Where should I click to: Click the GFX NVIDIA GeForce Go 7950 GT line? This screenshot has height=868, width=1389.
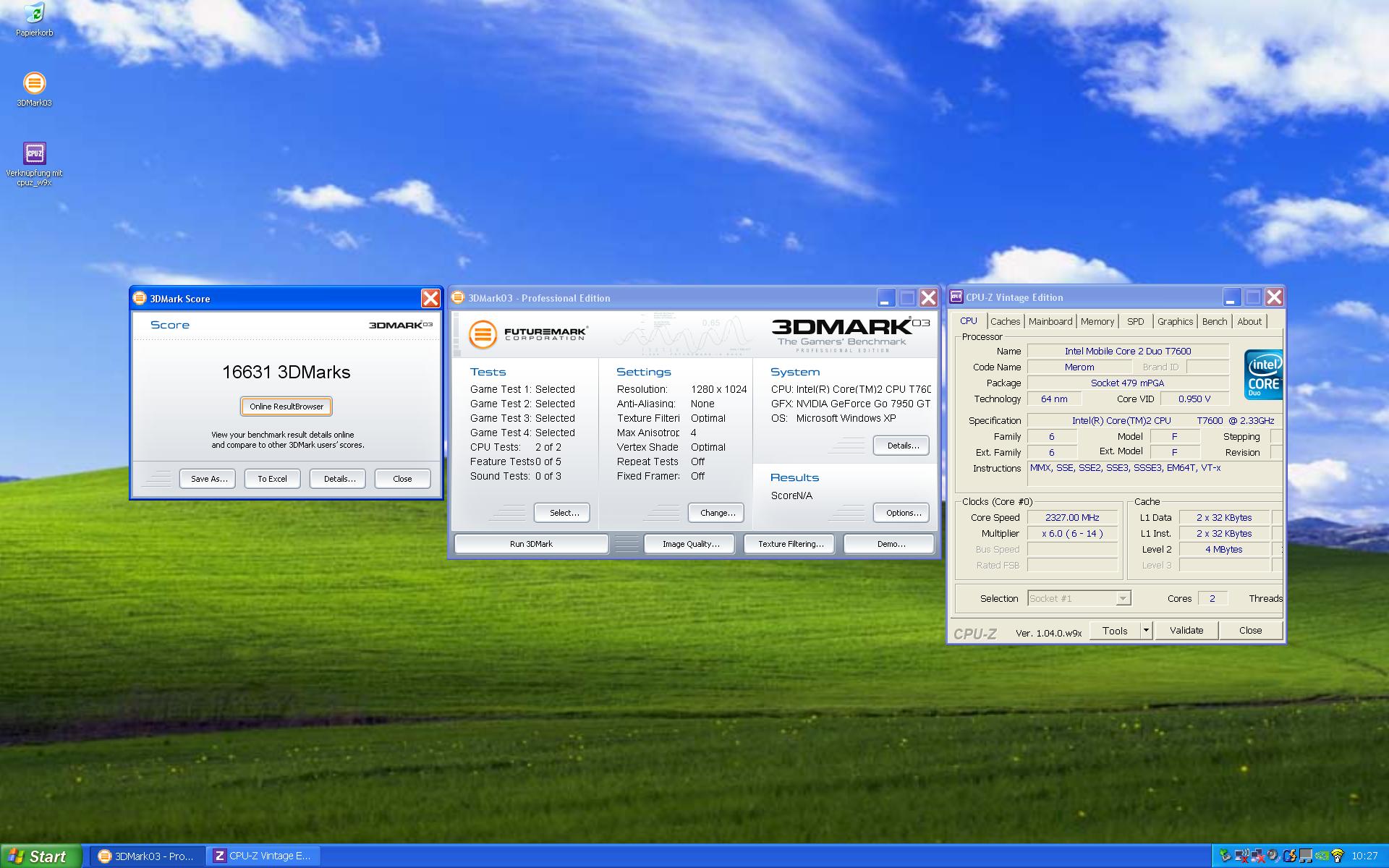851,404
